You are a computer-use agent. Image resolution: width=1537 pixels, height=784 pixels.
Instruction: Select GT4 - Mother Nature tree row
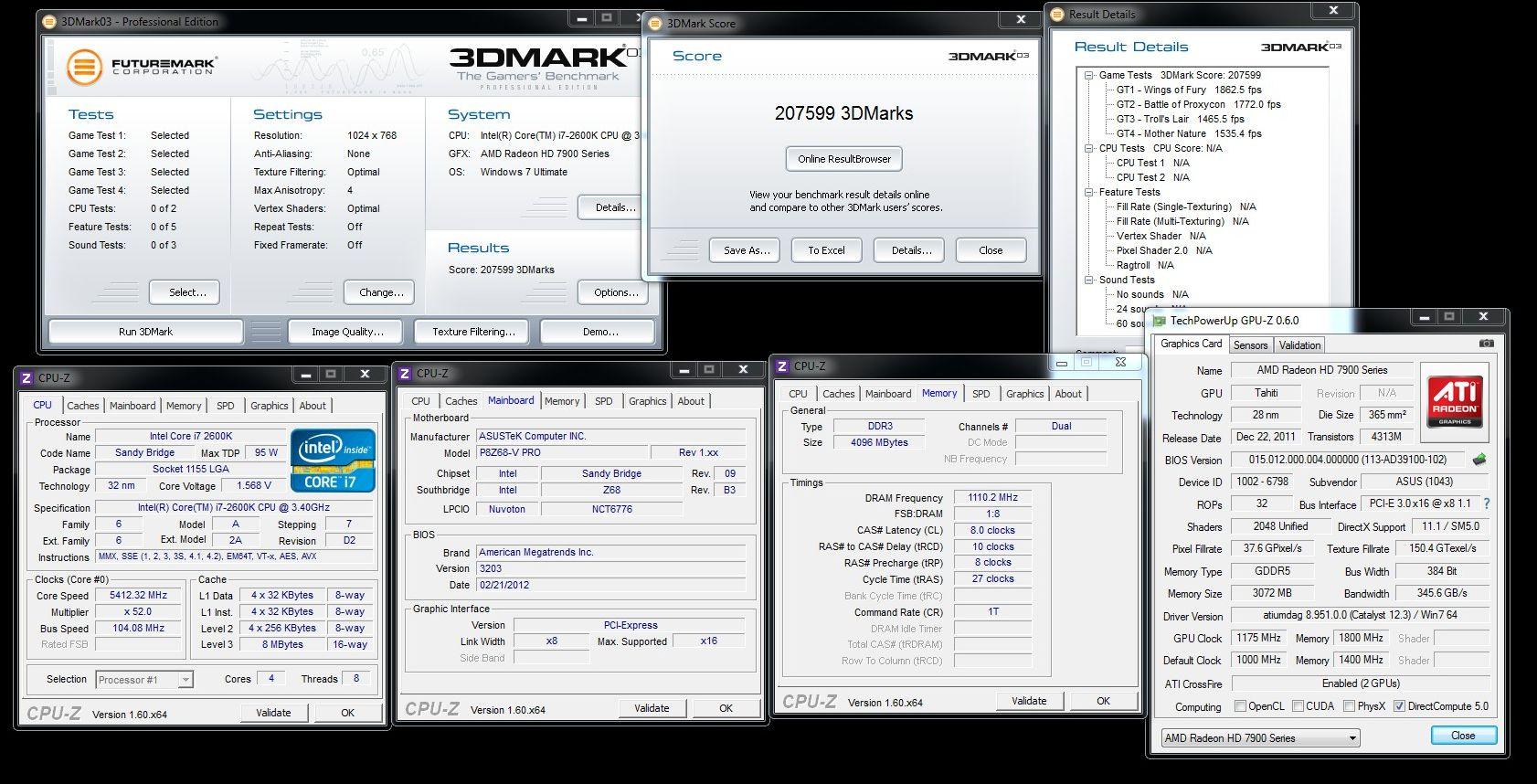tap(1189, 133)
